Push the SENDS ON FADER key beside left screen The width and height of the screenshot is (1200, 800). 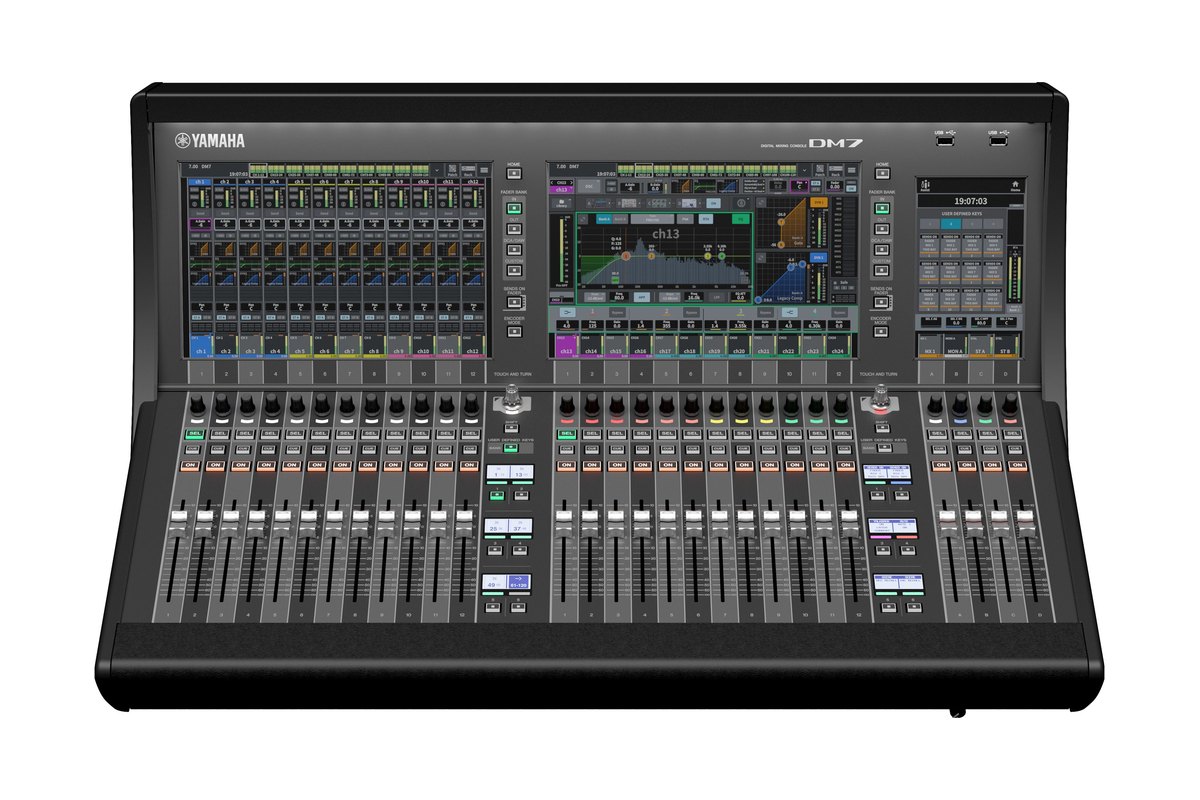[514, 302]
